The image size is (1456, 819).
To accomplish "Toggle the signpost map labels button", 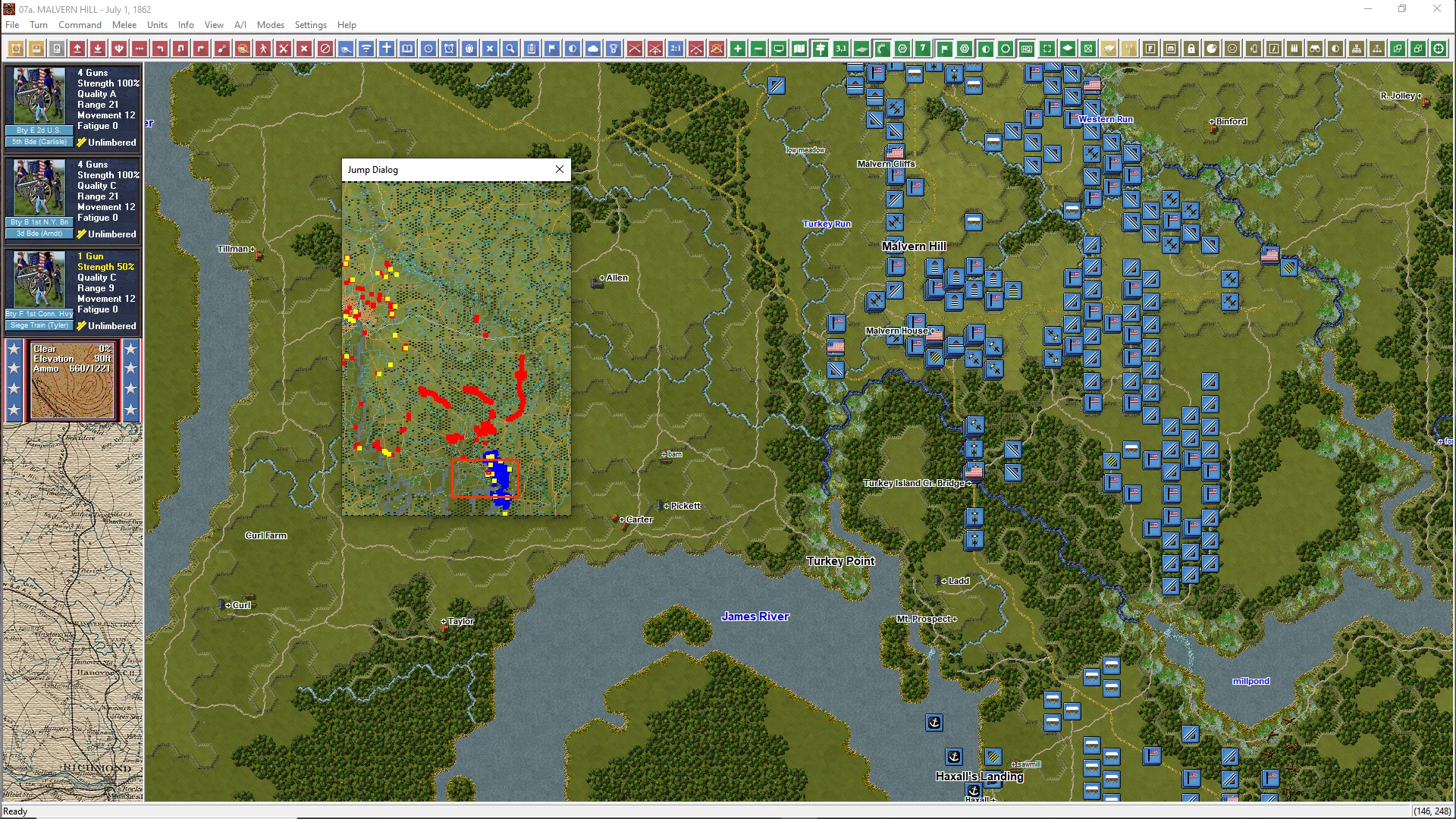I will (x=821, y=49).
